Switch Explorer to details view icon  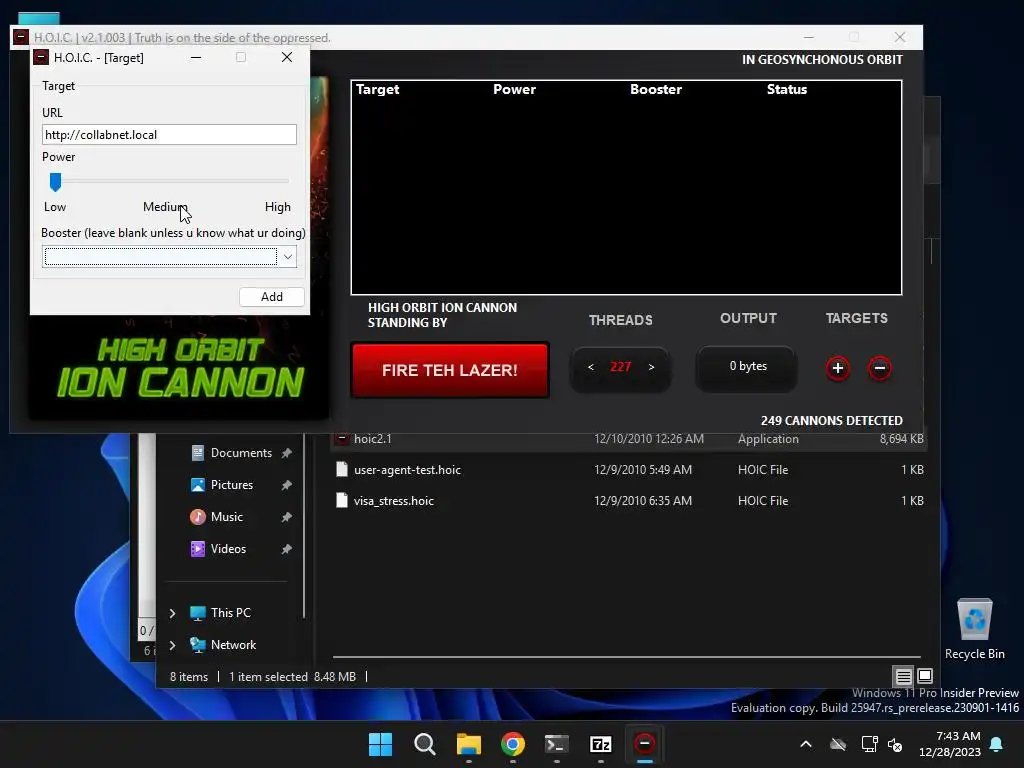point(903,677)
